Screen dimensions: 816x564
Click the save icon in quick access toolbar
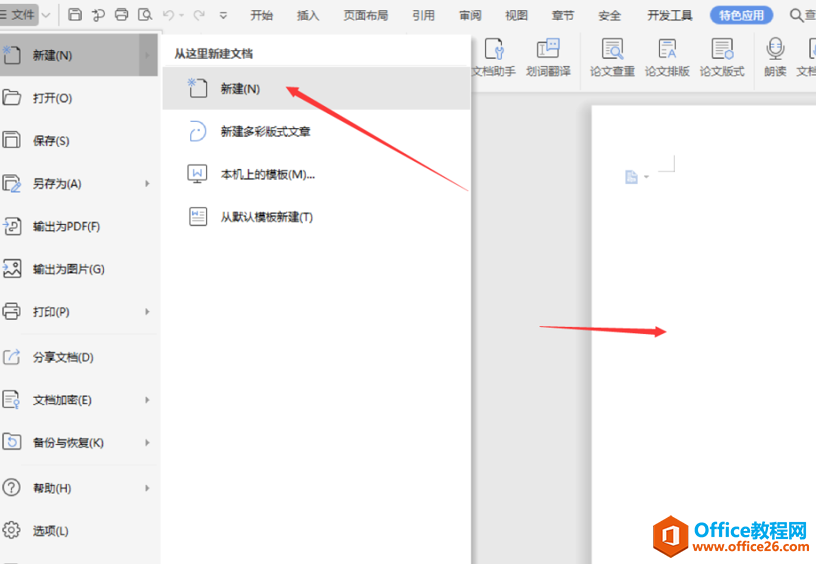point(76,15)
